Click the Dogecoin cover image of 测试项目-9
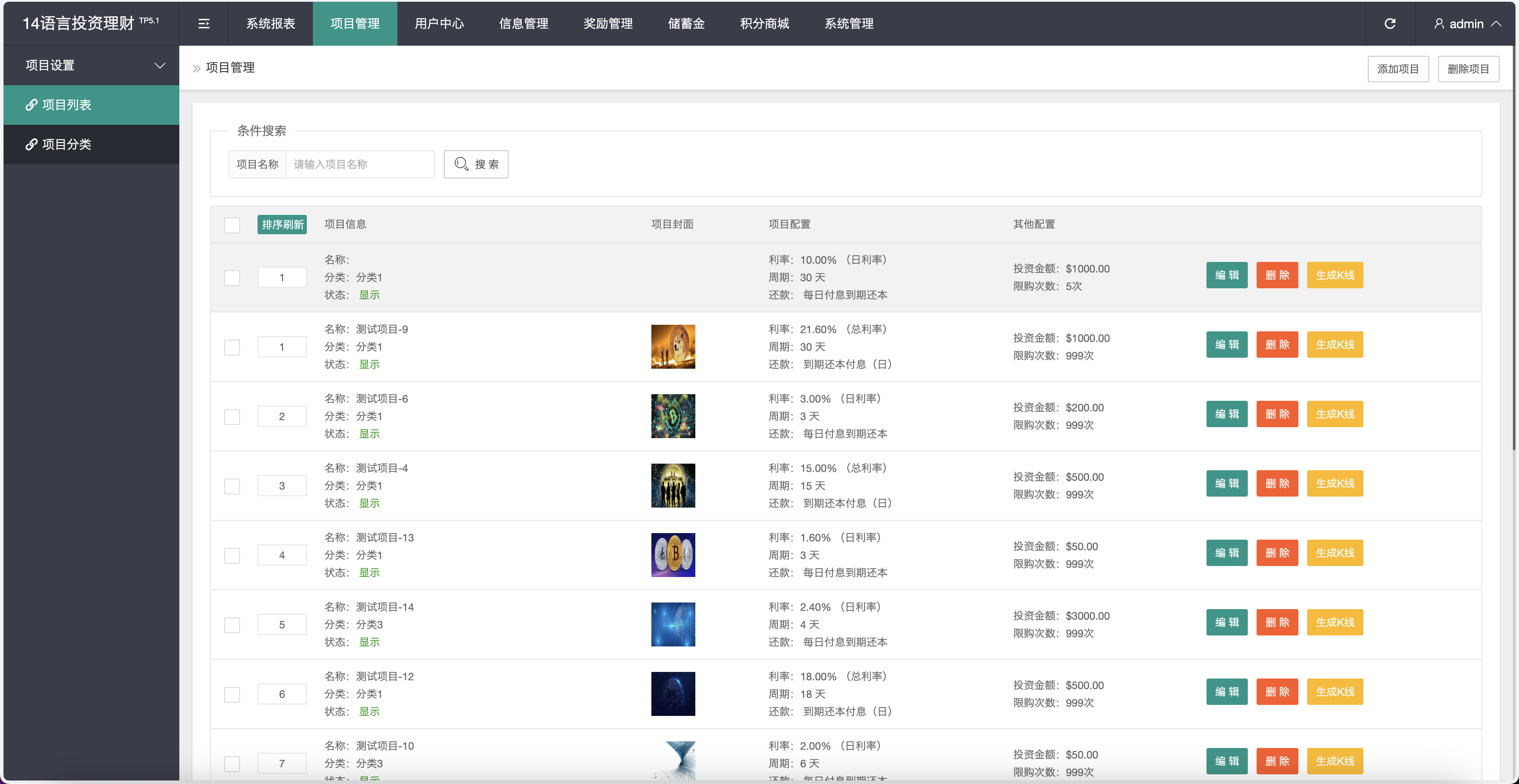This screenshot has height=784, width=1519. (x=673, y=347)
